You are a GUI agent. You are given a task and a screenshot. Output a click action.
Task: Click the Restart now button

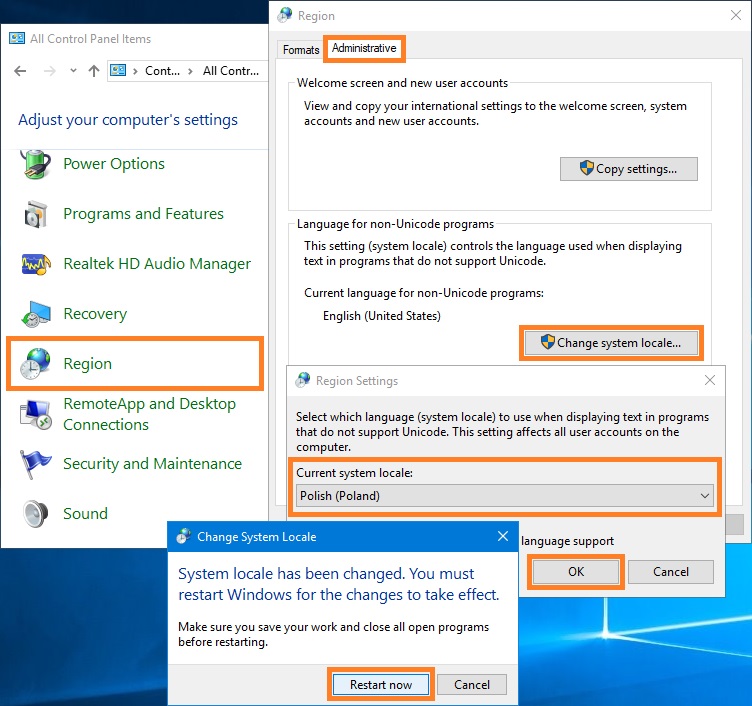pyautogui.click(x=381, y=684)
